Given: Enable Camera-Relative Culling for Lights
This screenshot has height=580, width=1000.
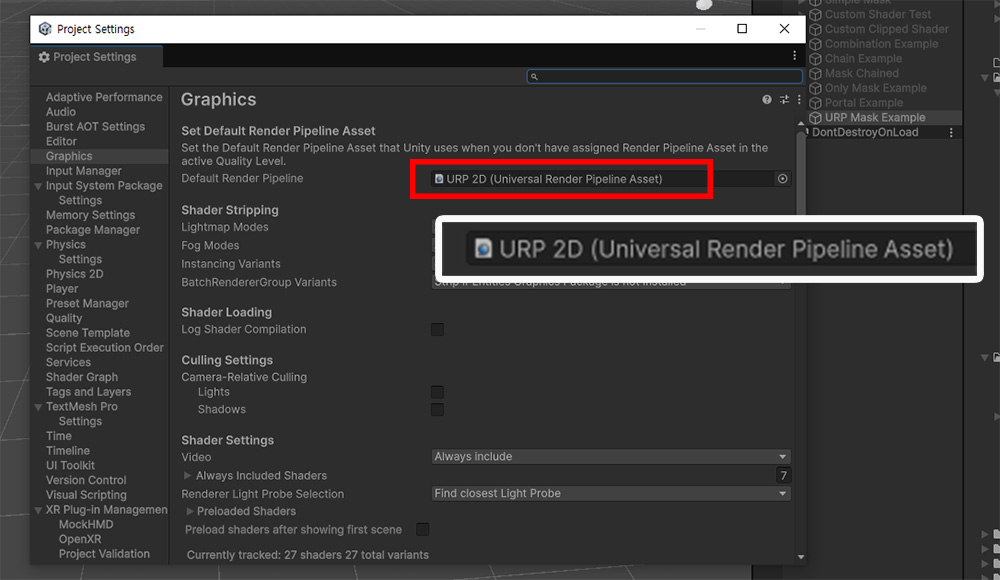Looking at the screenshot, I should (x=438, y=392).
